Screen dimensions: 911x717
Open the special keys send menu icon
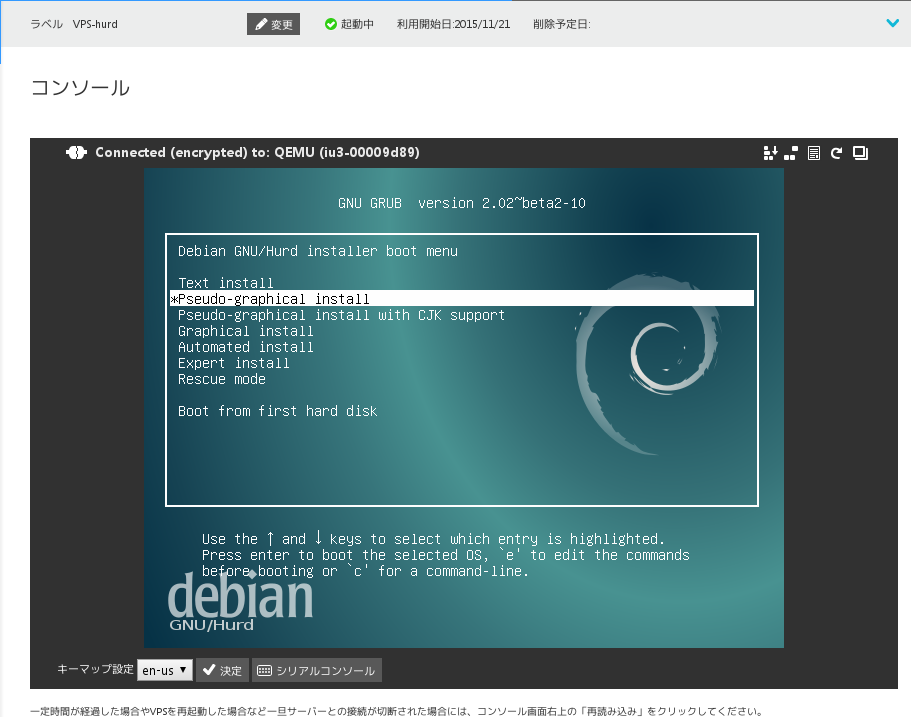click(x=770, y=153)
